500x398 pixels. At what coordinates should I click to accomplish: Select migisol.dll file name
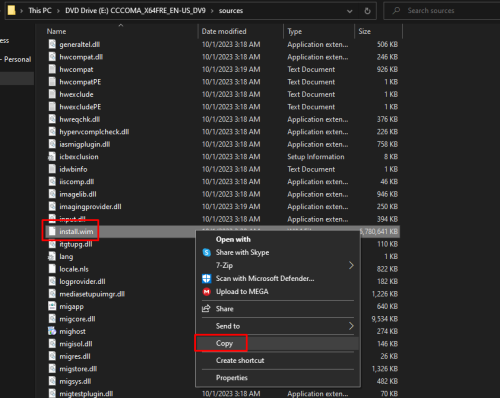pos(76,344)
